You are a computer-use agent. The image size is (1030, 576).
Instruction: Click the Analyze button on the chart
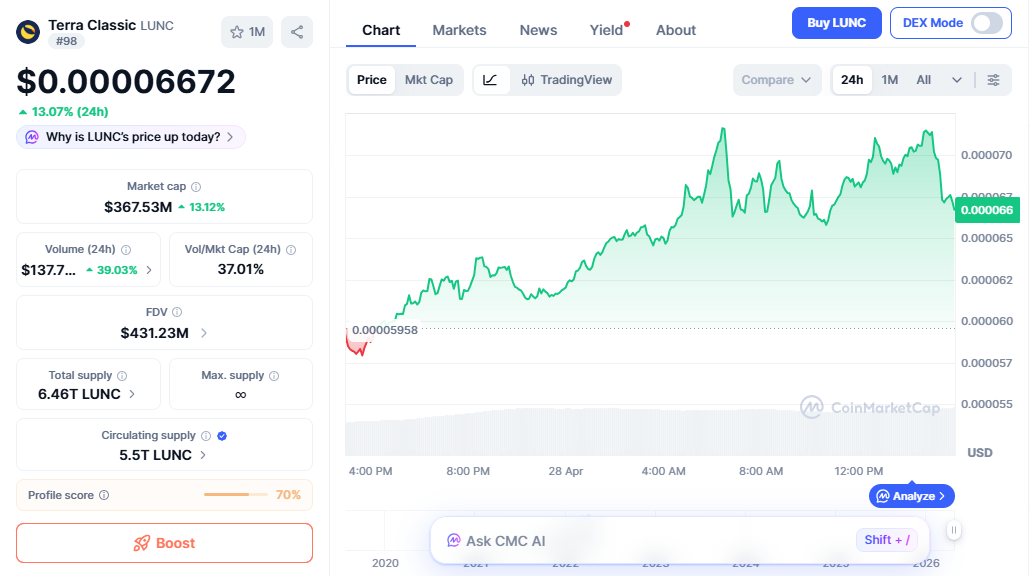pos(911,495)
